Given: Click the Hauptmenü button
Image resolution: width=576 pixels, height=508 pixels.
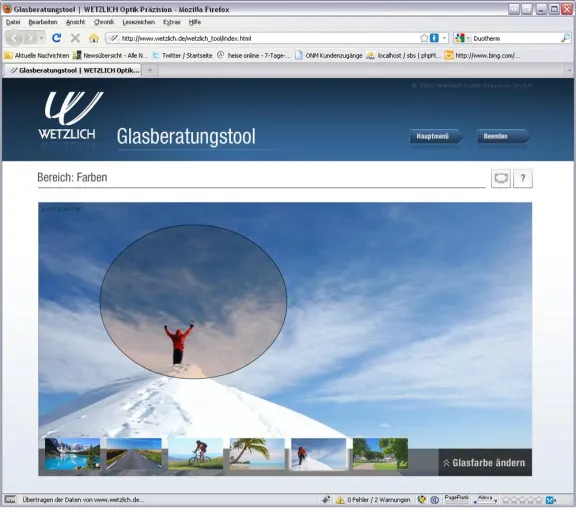Looking at the screenshot, I should pos(436,136).
